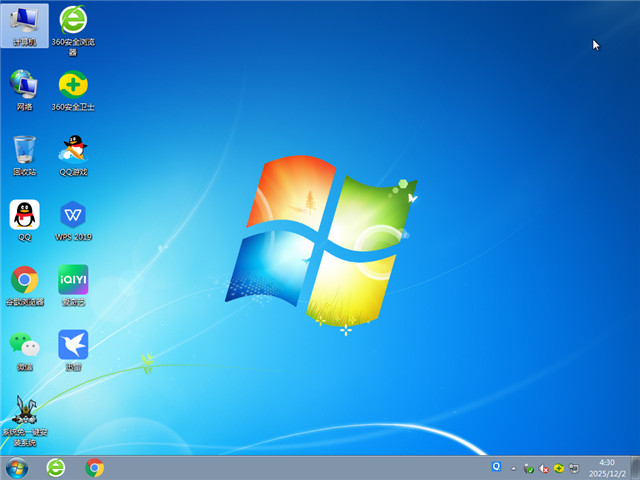640x480 pixels.
Task: Open the taskbar clock and date
Action: [606, 467]
